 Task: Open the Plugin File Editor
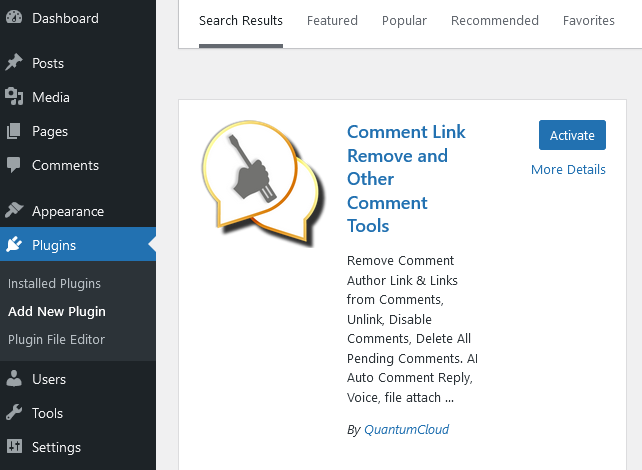[x=57, y=339]
